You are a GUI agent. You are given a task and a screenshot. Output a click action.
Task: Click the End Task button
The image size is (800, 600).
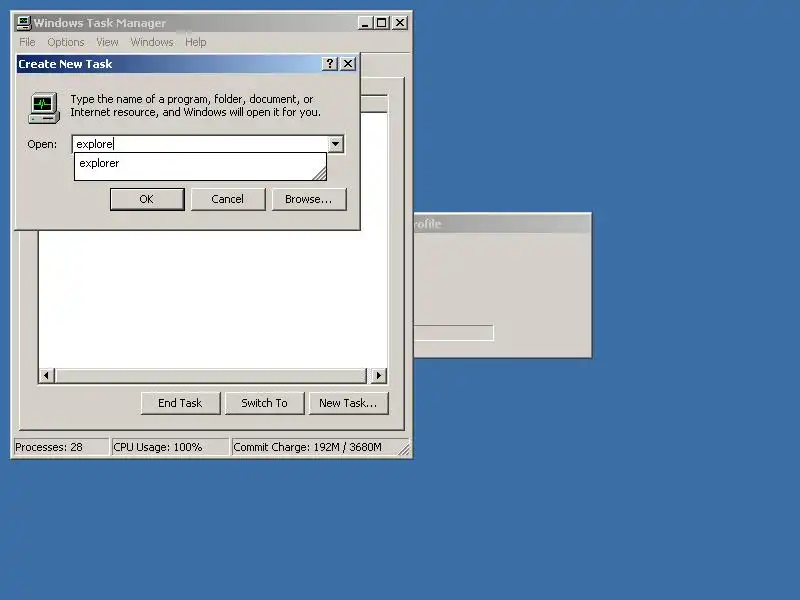pyautogui.click(x=180, y=403)
